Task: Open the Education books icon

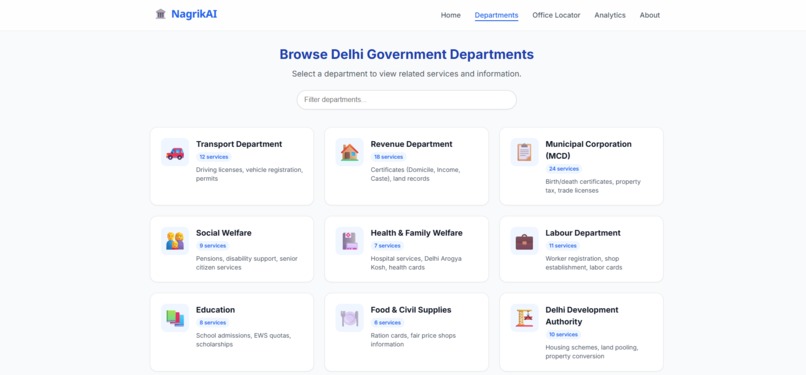Action: click(175, 318)
